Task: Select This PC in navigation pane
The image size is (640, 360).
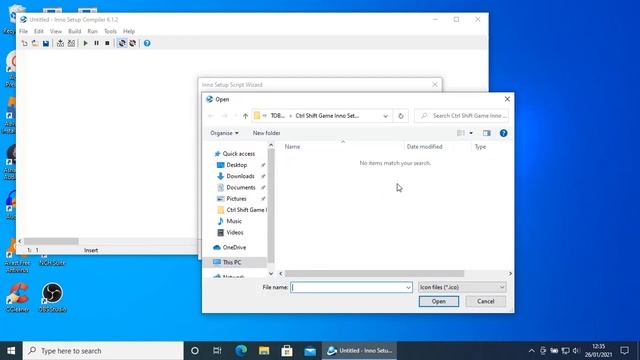Action: click(x=231, y=262)
